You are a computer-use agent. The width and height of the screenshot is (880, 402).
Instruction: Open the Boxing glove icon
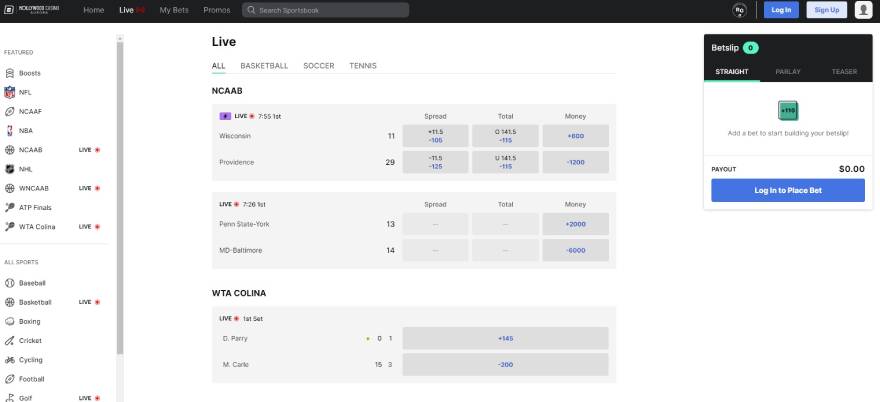point(10,322)
